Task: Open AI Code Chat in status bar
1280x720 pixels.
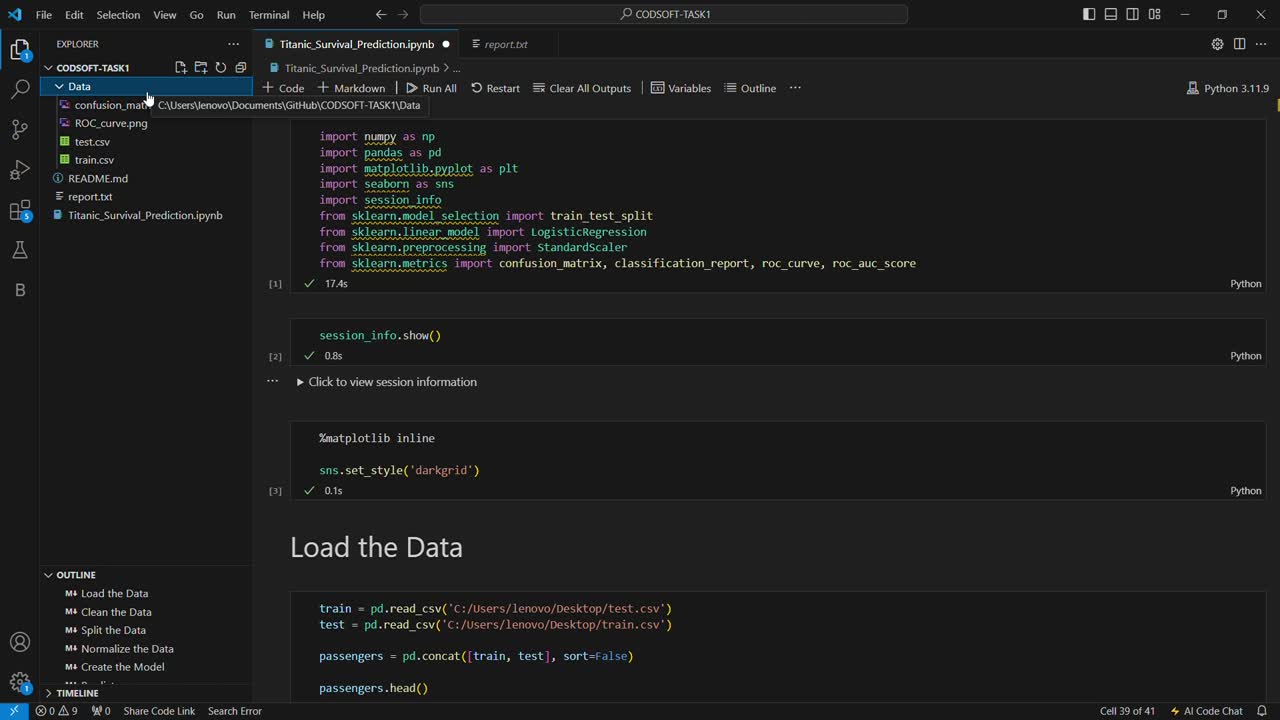Action: pos(1206,711)
